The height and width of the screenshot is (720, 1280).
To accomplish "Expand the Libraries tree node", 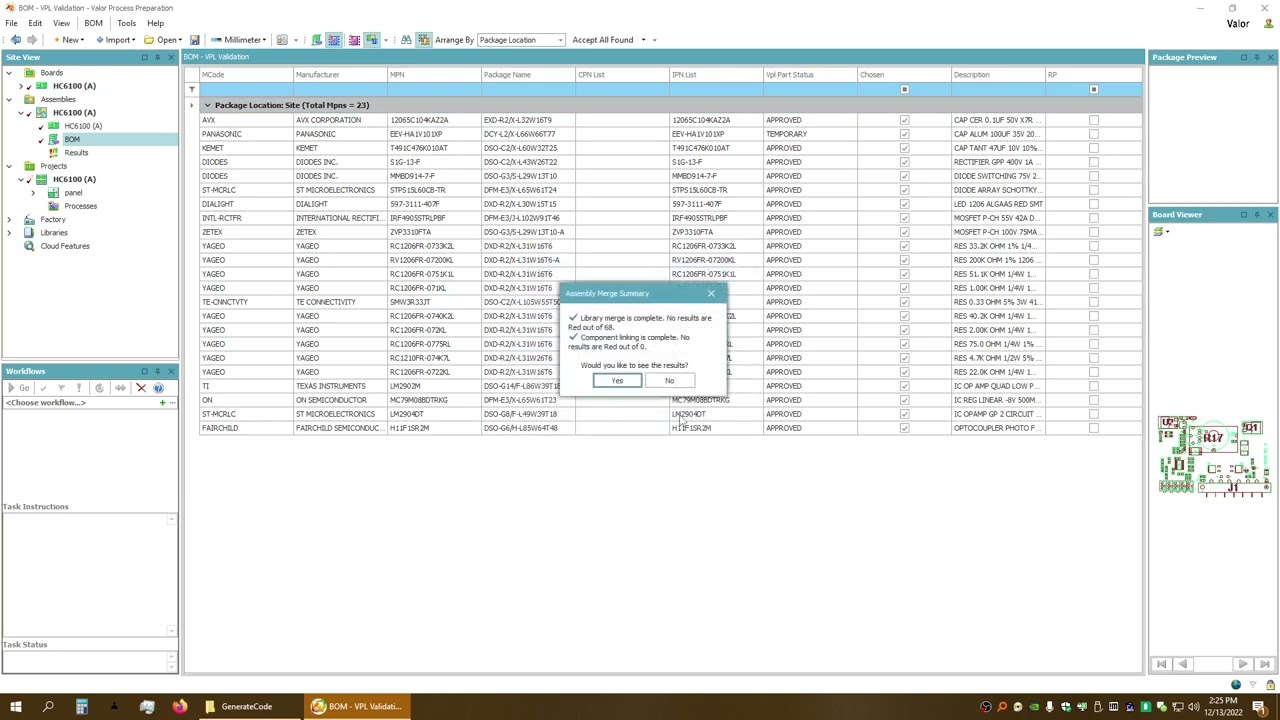I will [9, 233].
